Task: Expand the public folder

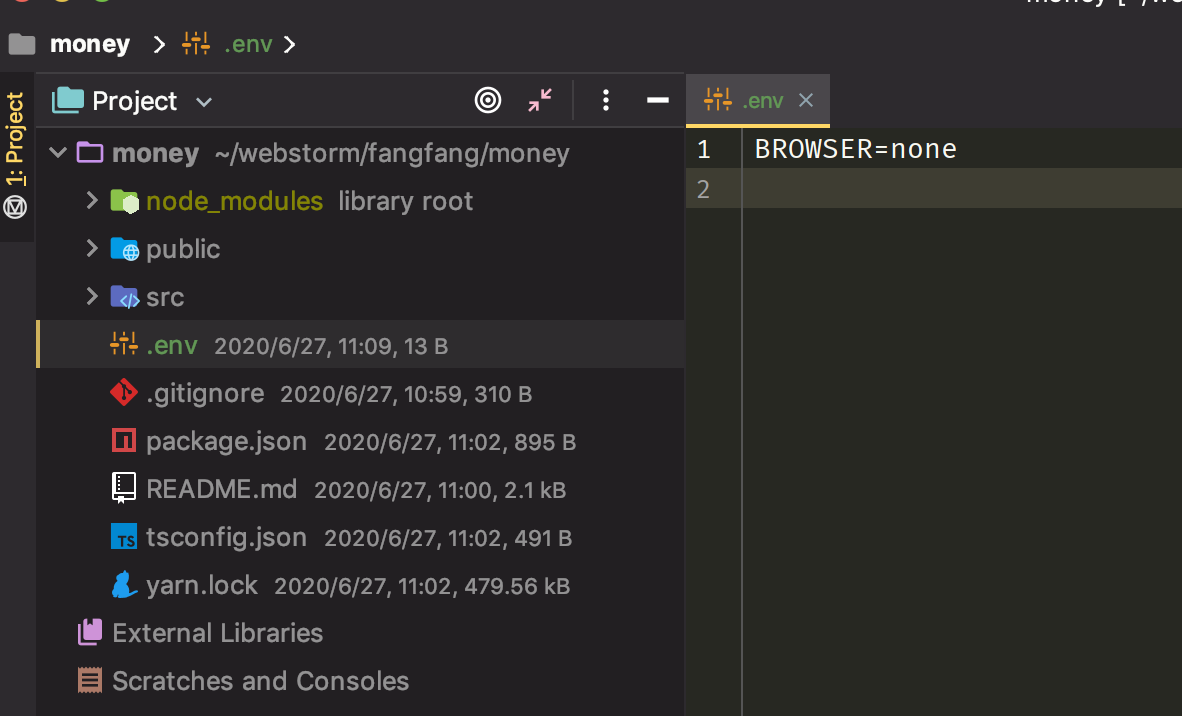Action: pos(92,248)
